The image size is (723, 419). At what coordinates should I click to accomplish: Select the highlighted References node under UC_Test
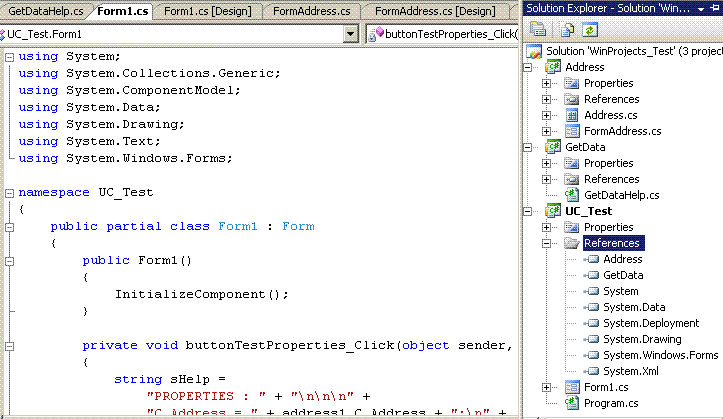point(613,243)
